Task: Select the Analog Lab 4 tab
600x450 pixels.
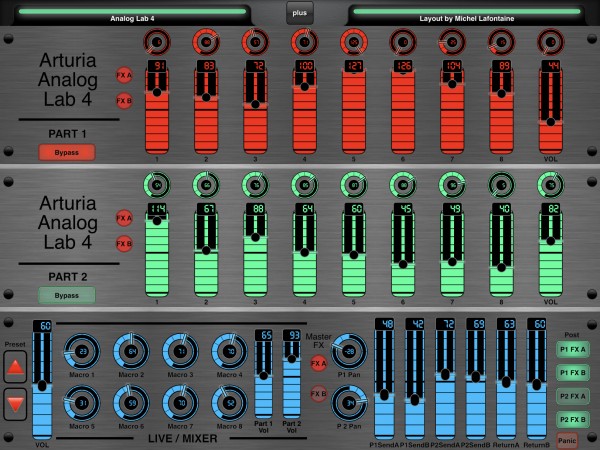Action: (x=132, y=15)
